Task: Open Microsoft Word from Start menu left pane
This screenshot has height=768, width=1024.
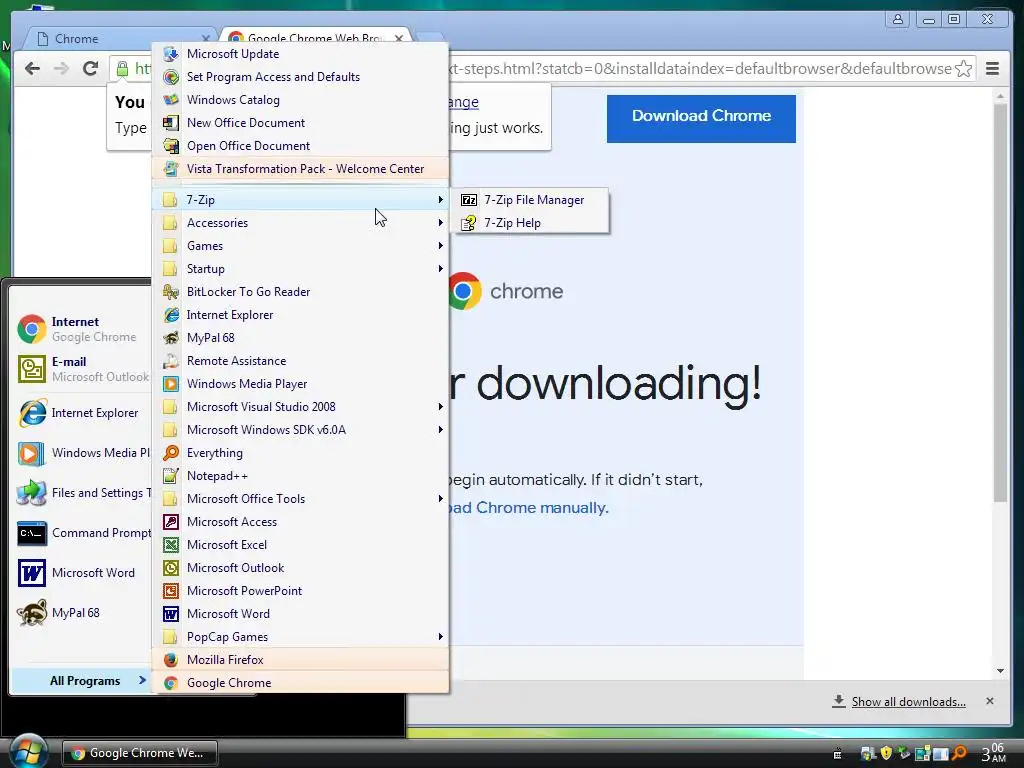Action: pyautogui.click(x=81, y=573)
